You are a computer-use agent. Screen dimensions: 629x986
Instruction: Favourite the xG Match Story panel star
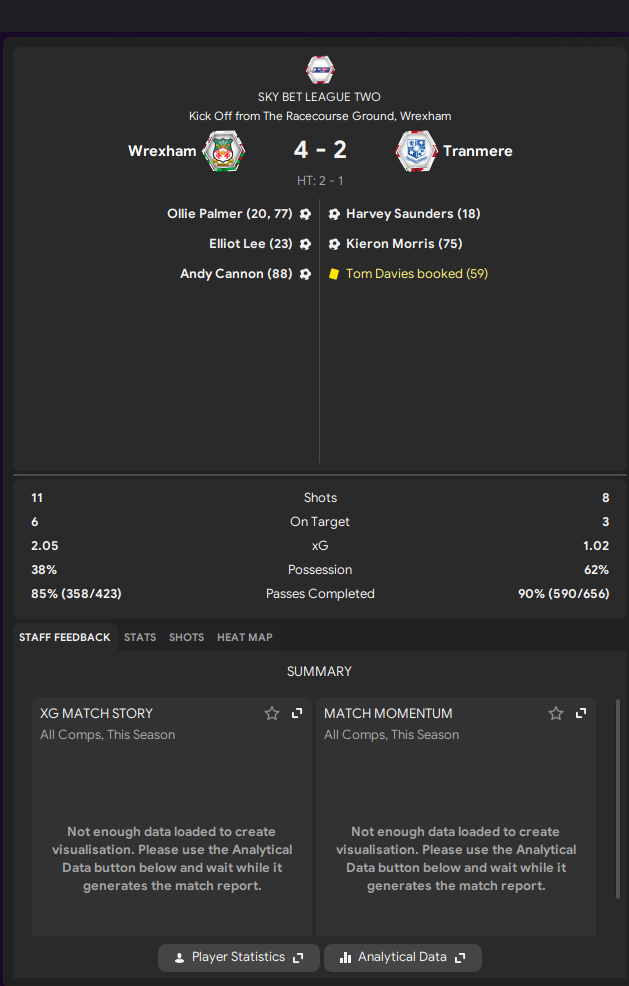(x=272, y=713)
